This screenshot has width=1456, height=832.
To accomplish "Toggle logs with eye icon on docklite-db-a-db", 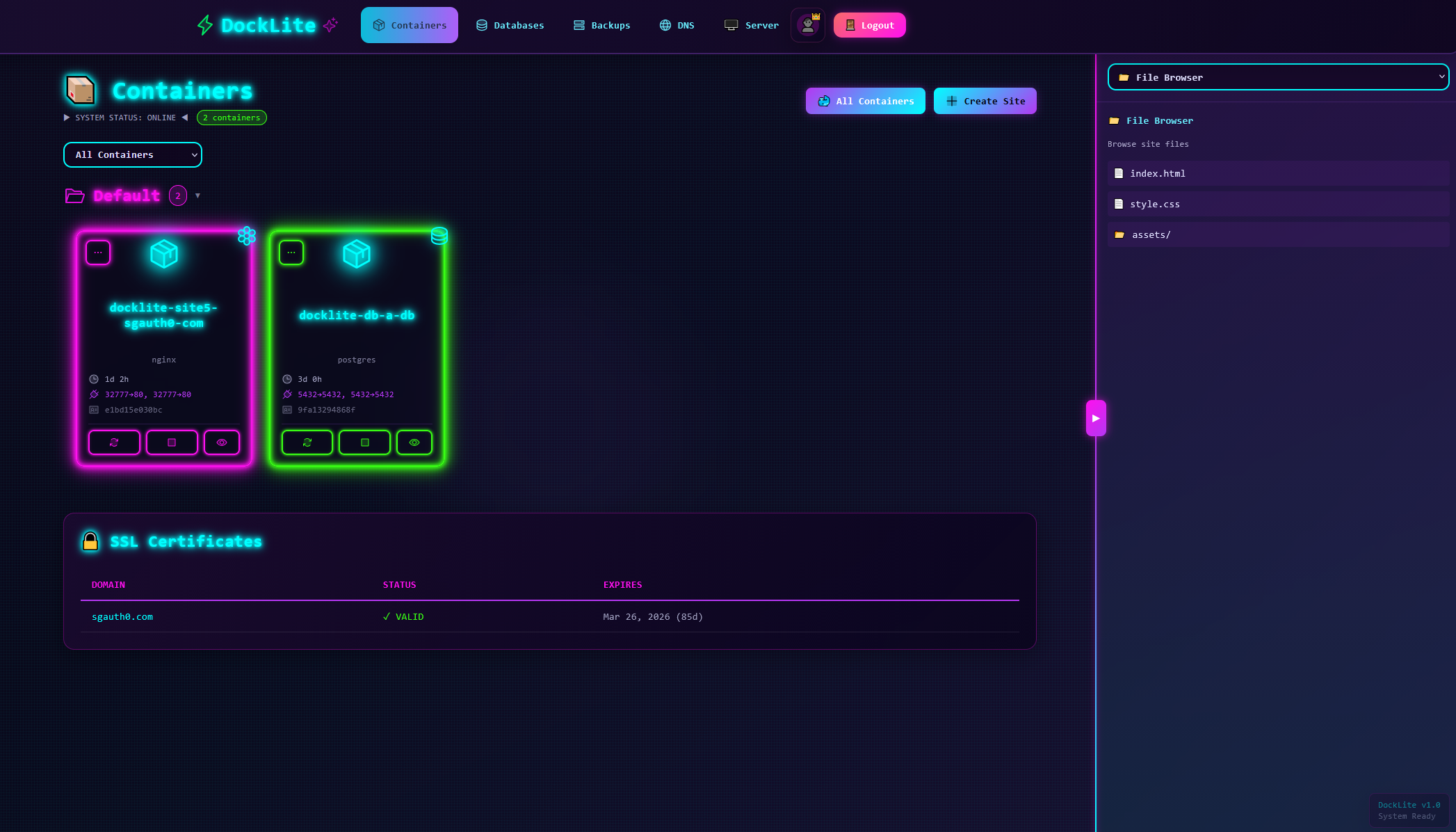I will [x=414, y=442].
